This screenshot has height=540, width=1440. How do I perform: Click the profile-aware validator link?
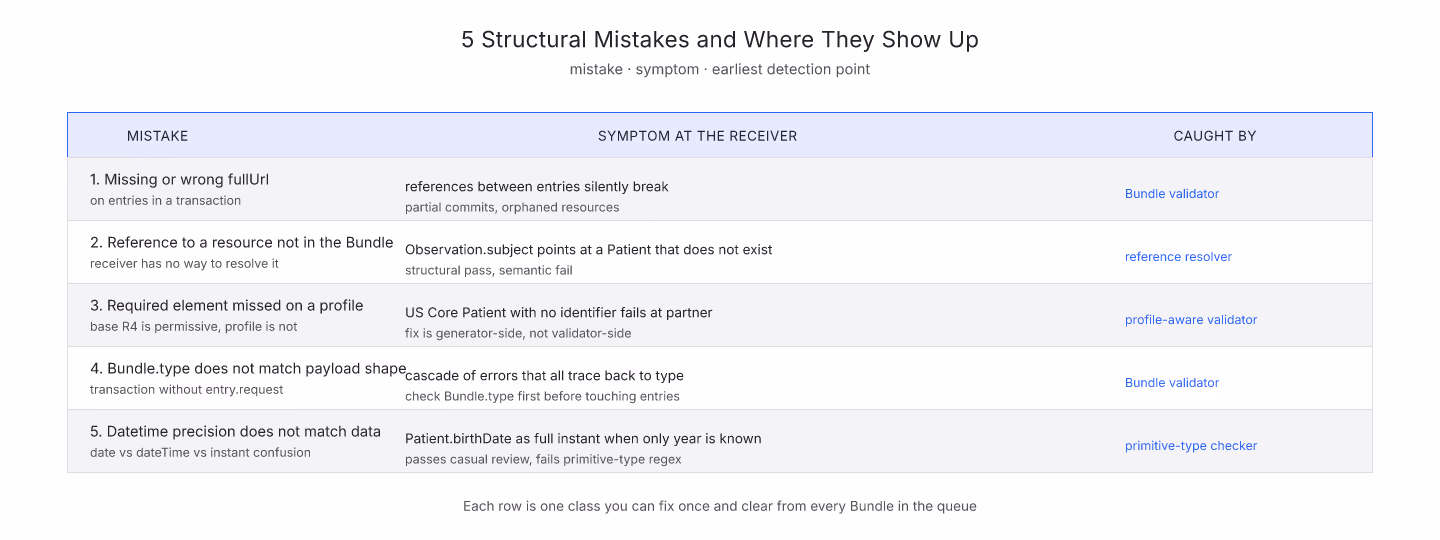click(1191, 320)
